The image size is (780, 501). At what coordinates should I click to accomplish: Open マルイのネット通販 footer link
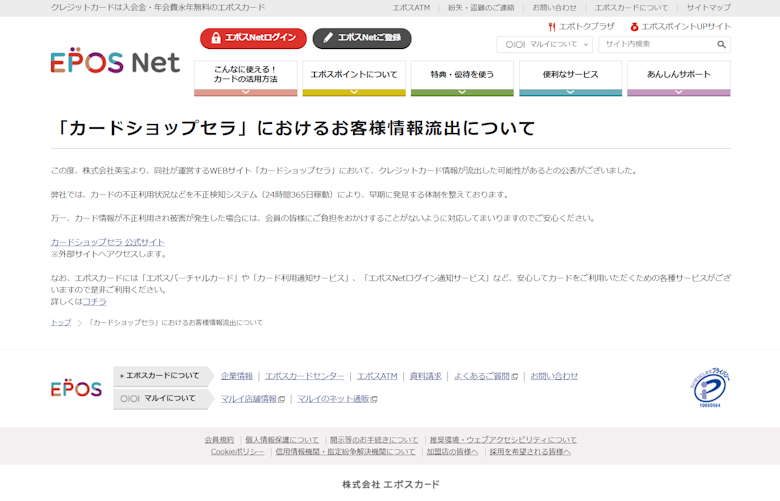click(337, 399)
